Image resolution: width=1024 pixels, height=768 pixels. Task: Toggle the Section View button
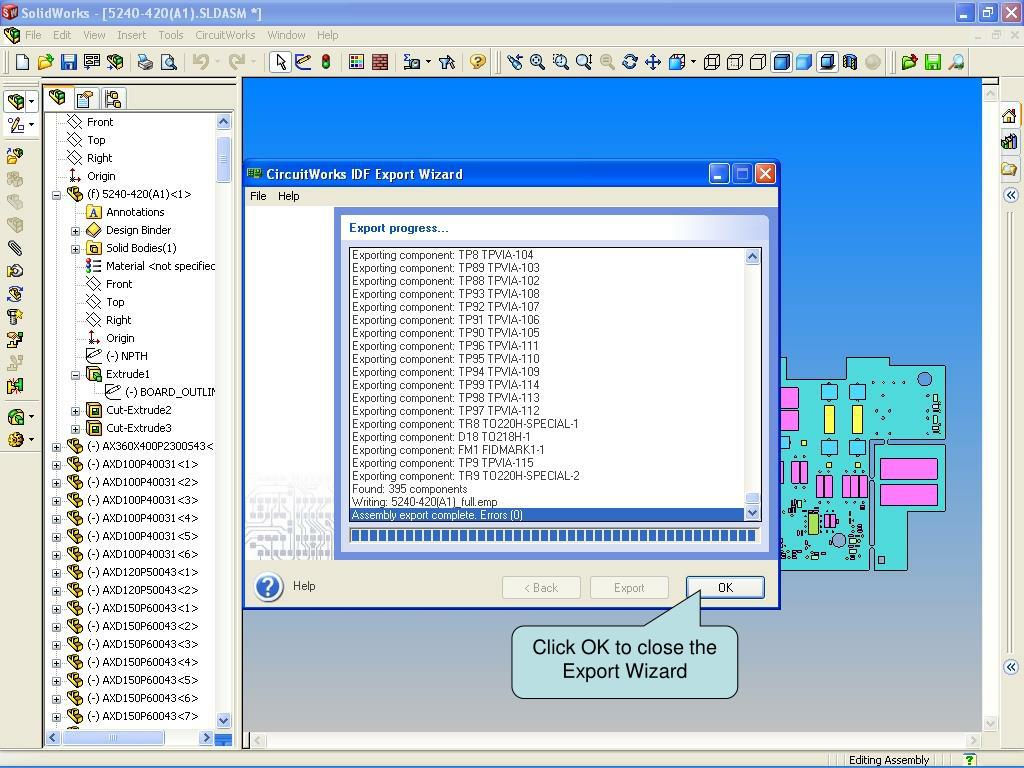(x=850, y=62)
